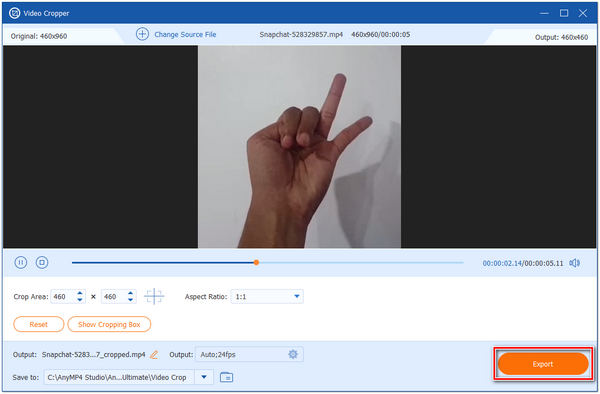Click the Output: 460x460 label
Image resolution: width=600 pixels, height=394 pixels.
tap(561, 37)
